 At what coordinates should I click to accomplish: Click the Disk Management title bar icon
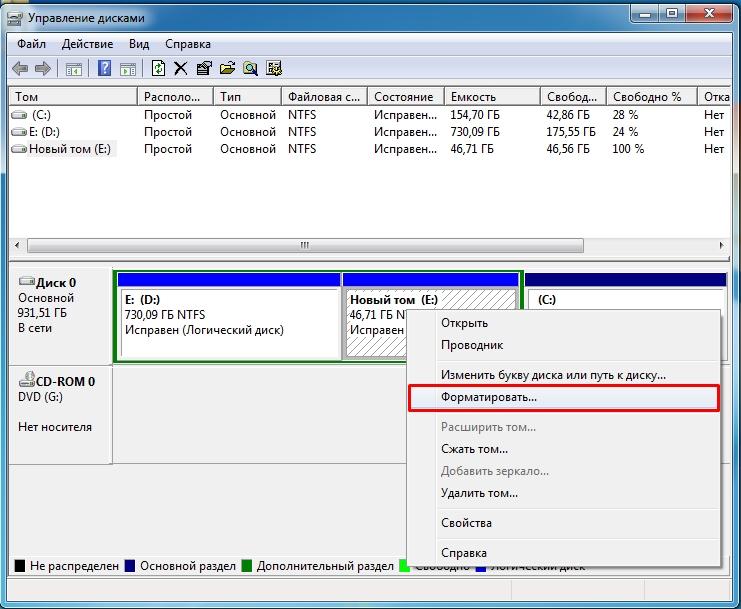15,18
